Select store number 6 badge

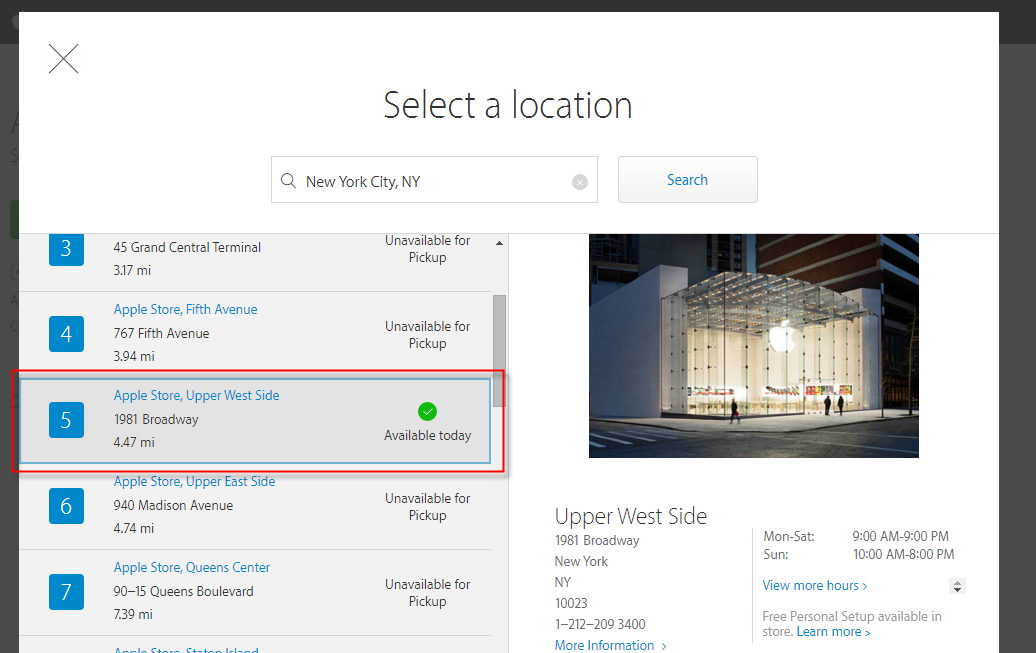tap(66, 506)
